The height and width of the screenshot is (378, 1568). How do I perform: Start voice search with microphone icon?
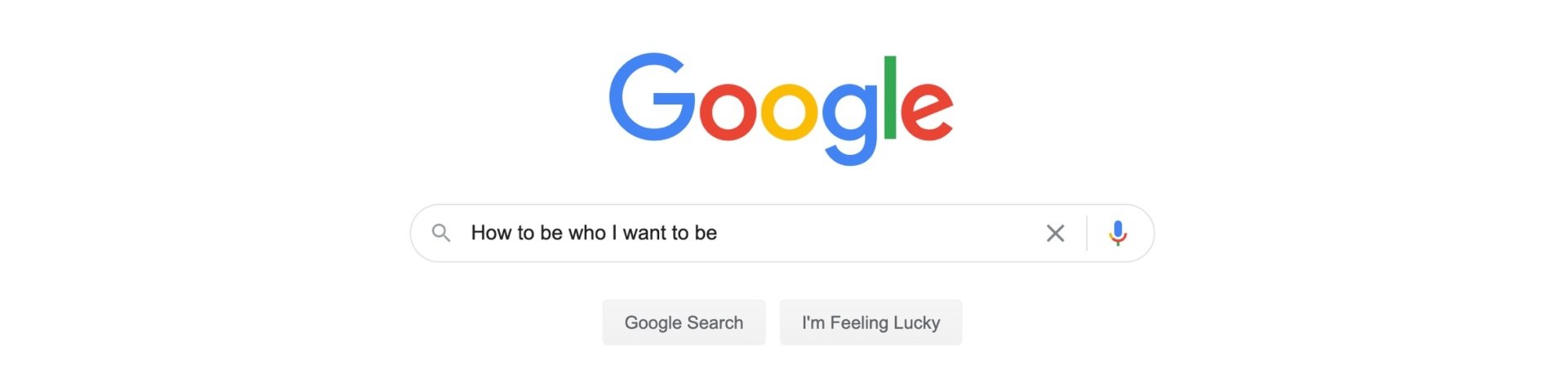tap(1118, 233)
